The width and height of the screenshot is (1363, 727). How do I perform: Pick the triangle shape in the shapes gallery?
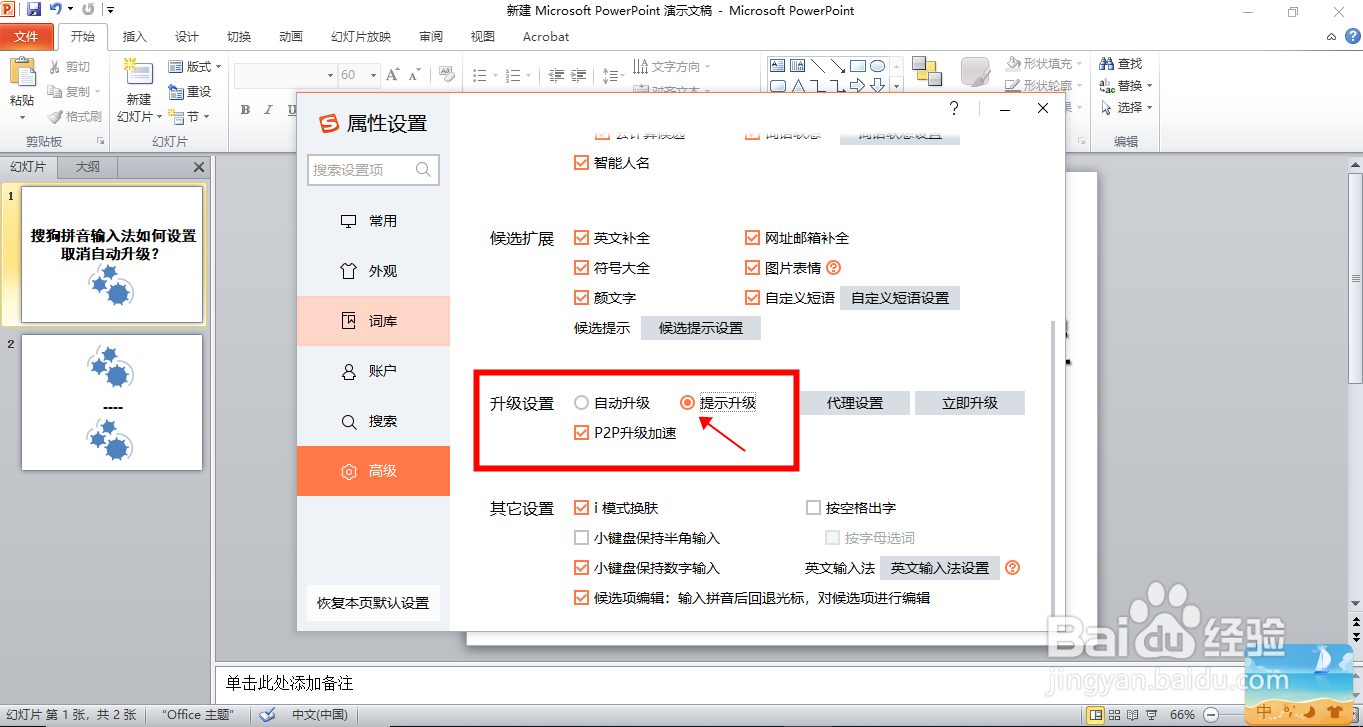click(798, 86)
